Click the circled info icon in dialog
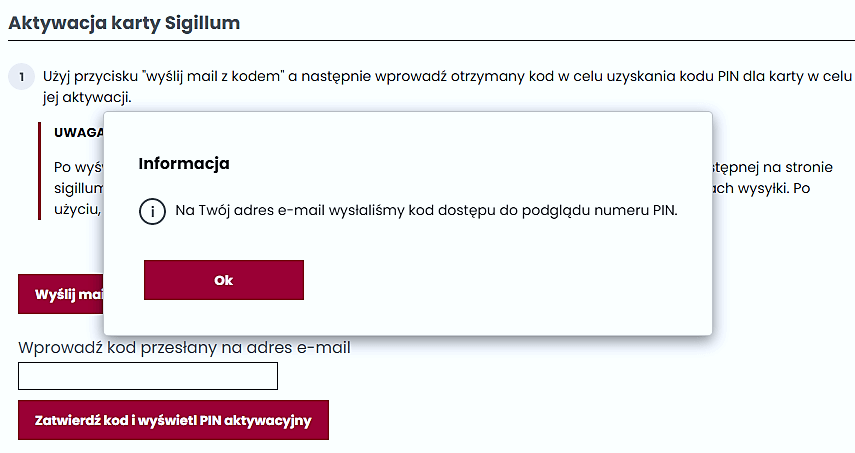Screen dimensions: 855x453 click(152, 212)
